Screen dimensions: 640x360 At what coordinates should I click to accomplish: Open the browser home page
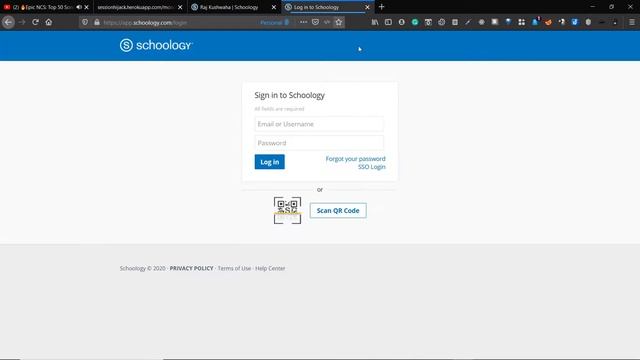click(49, 22)
